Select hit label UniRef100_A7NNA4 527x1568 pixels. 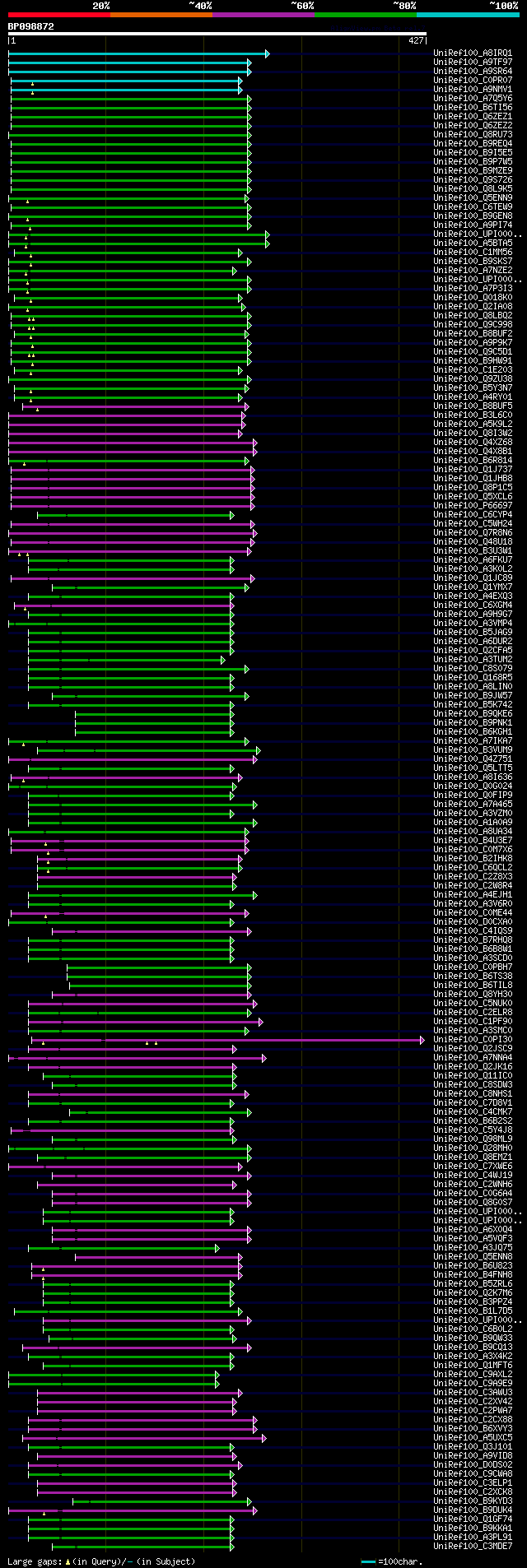coord(473,1058)
